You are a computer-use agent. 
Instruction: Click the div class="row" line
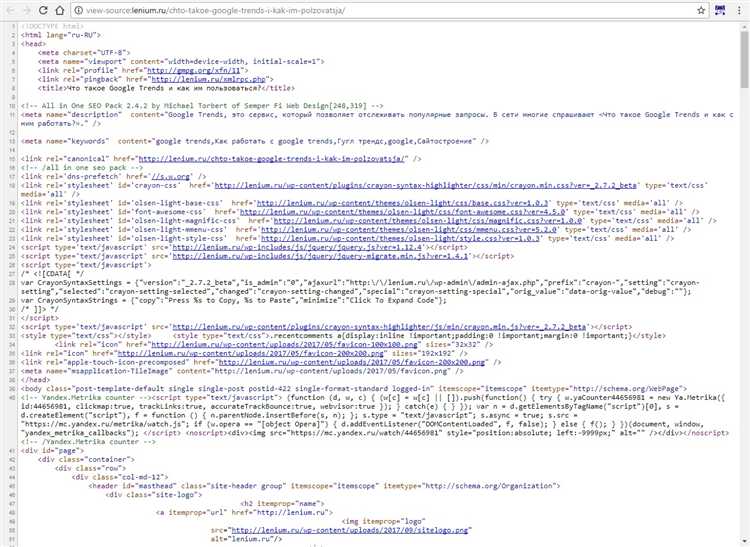(x=90, y=469)
